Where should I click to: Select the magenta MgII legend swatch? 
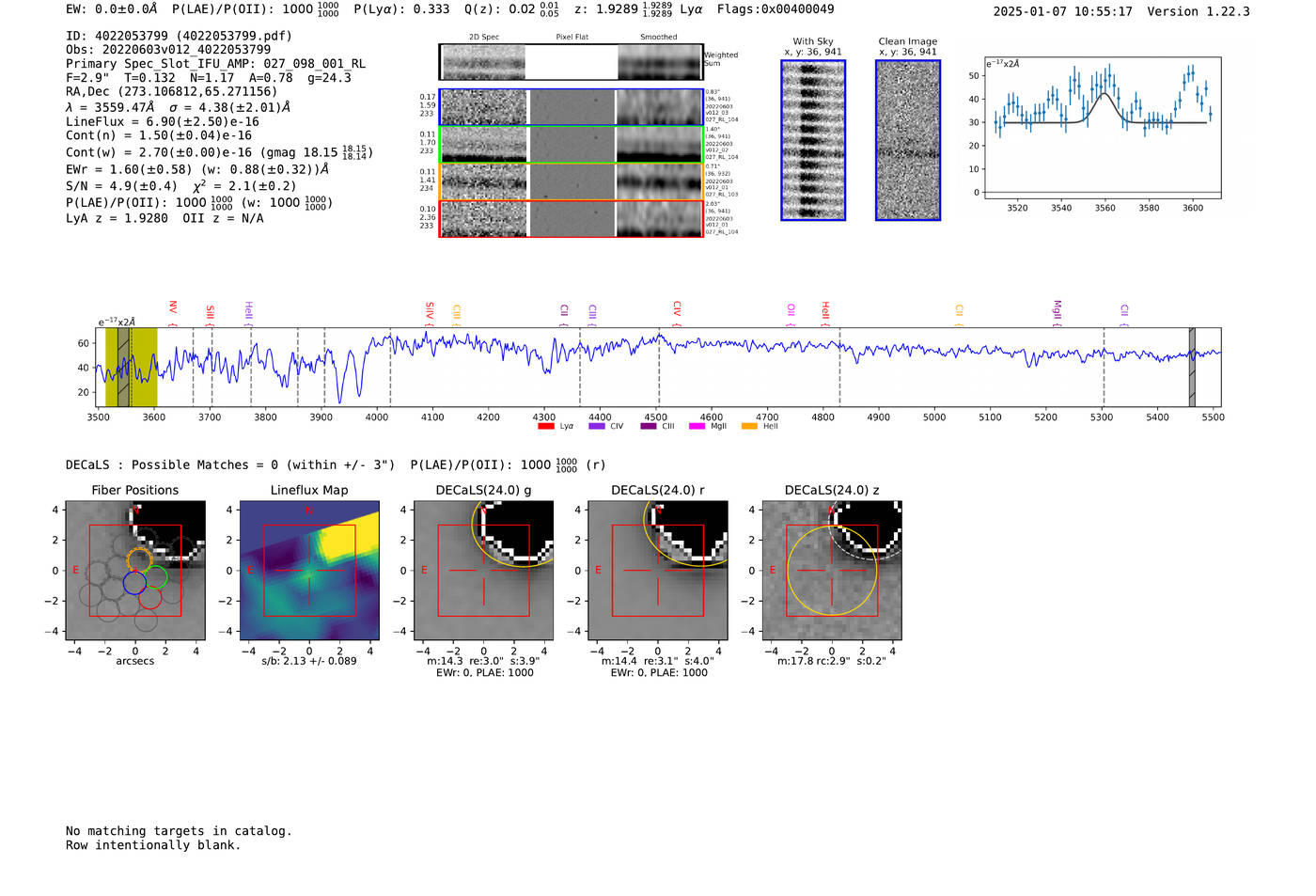pyautogui.click(x=697, y=427)
